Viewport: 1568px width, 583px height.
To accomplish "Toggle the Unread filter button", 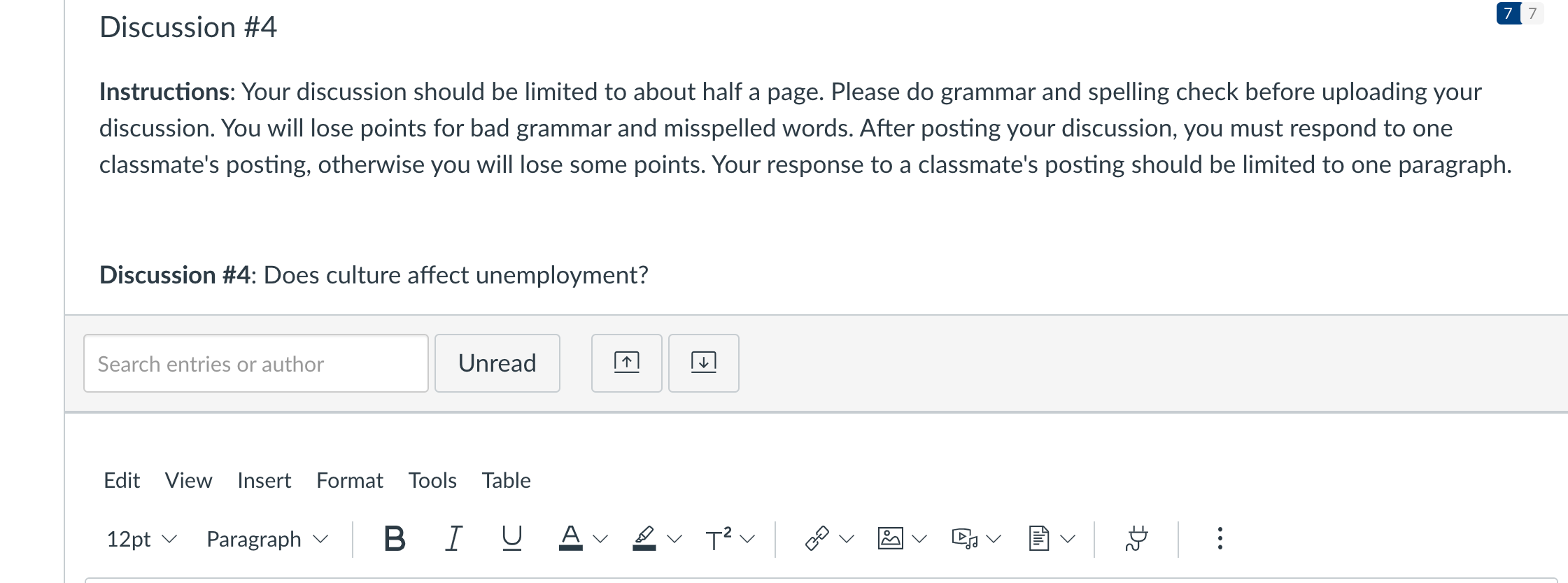I will (x=497, y=363).
